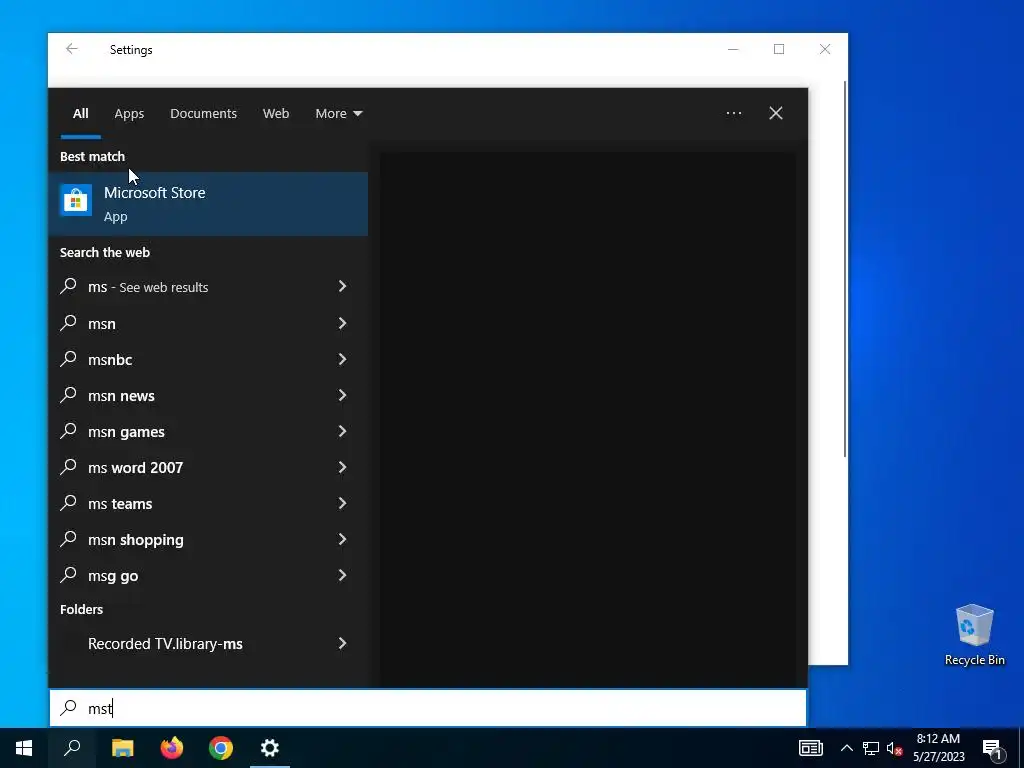Maximize the Settings window
The width and height of the screenshot is (1024, 768).
[779, 49]
